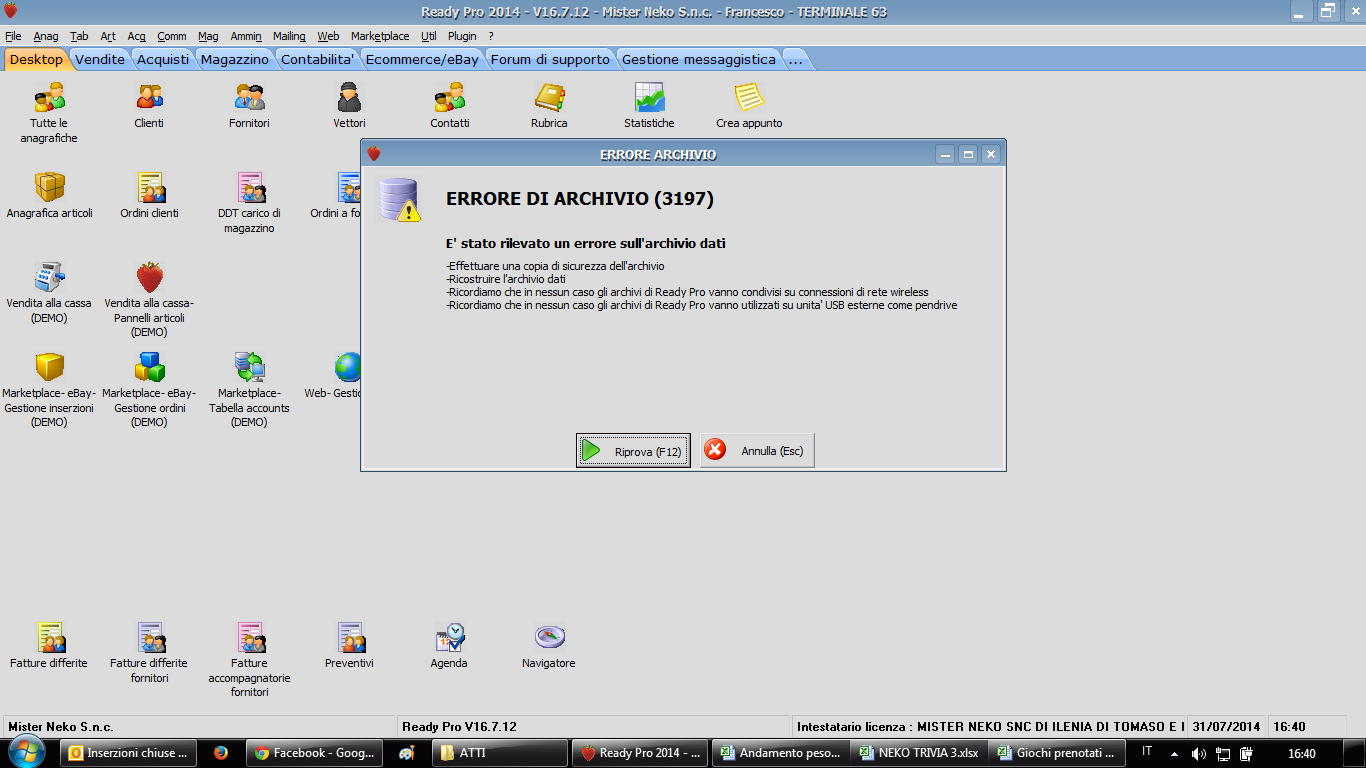Switch to the Contabilita' tab
The width and height of the screenshot is (1366, 768).
318,59
